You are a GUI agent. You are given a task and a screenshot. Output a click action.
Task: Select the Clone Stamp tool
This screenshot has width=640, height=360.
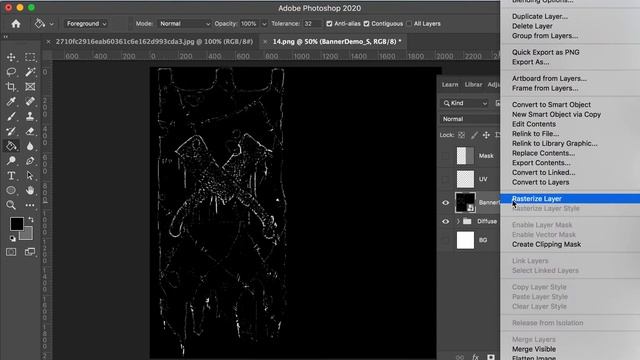click(x=30, y=116)
